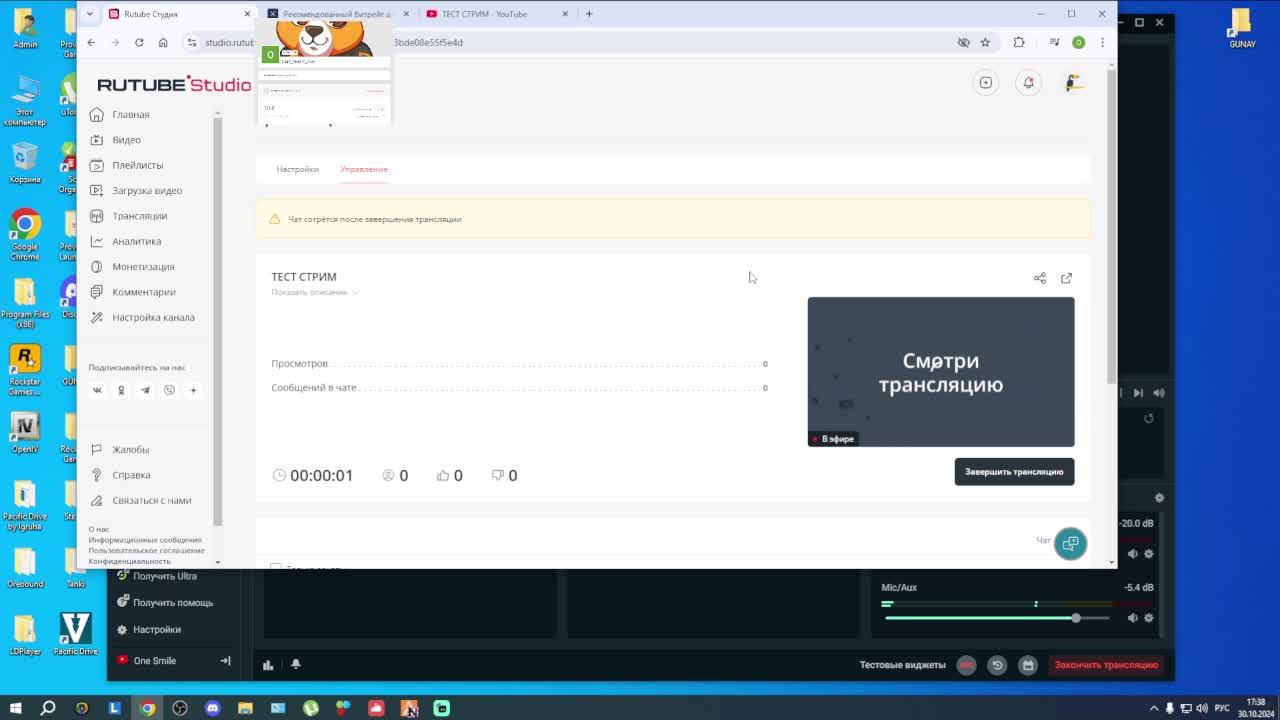The width and height of the screenshot is (1280, 720).
Task: Click the stream preview Смотри трансляцию
Action: (941, 372)
